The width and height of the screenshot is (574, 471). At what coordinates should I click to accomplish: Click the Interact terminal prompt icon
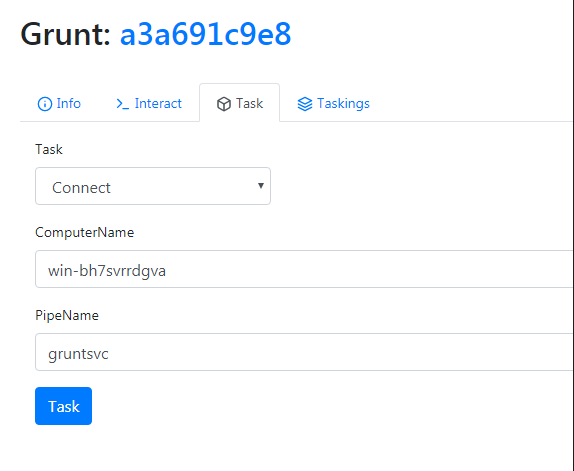[x=122, y=104]
